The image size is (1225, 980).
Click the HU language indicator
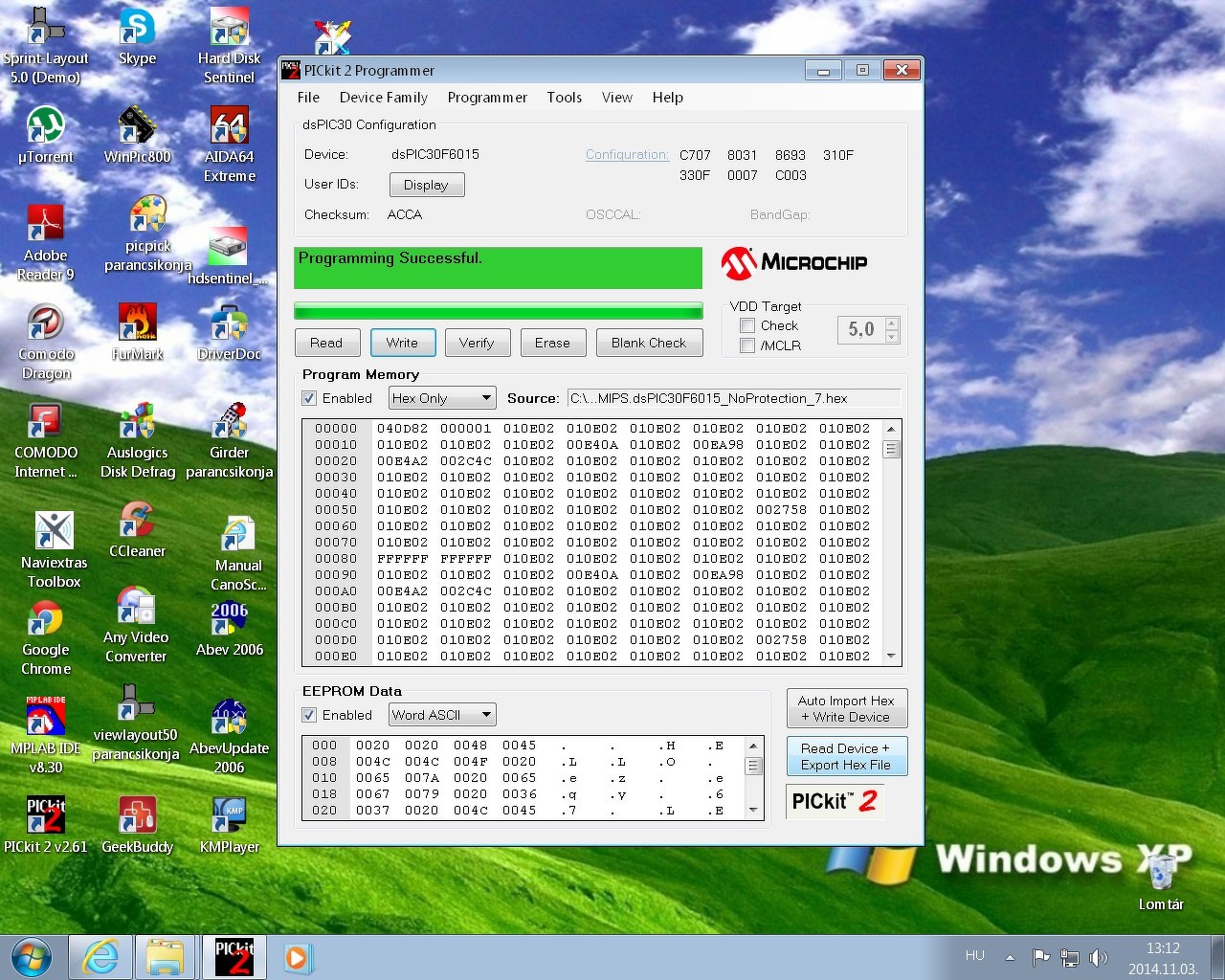pos(975,956)
